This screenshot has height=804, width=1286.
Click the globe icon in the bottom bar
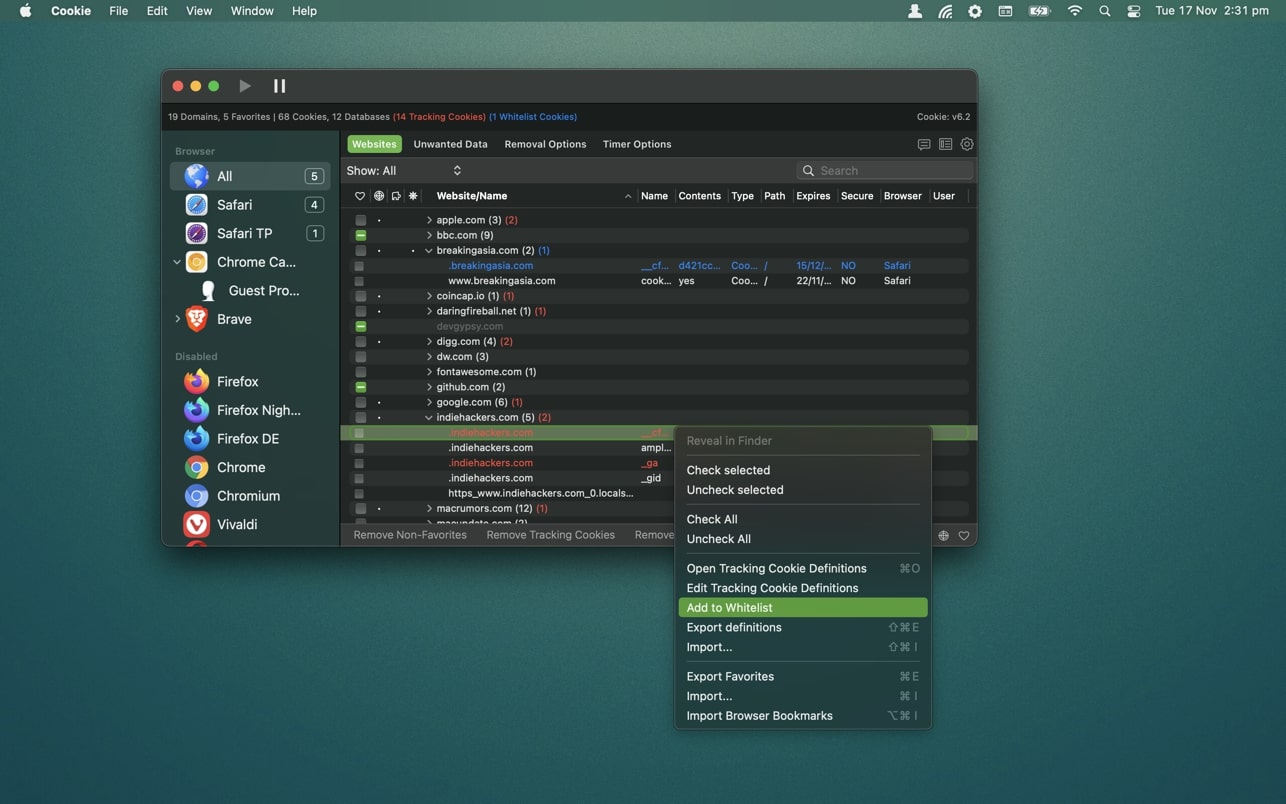(943, 536)
